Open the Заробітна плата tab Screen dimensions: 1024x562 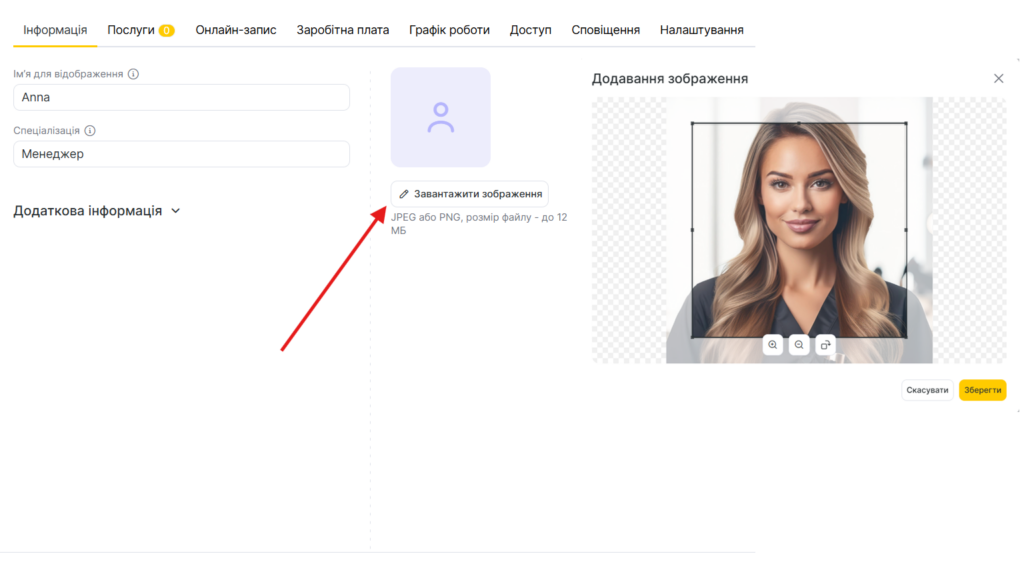click(x=342, y=30)
